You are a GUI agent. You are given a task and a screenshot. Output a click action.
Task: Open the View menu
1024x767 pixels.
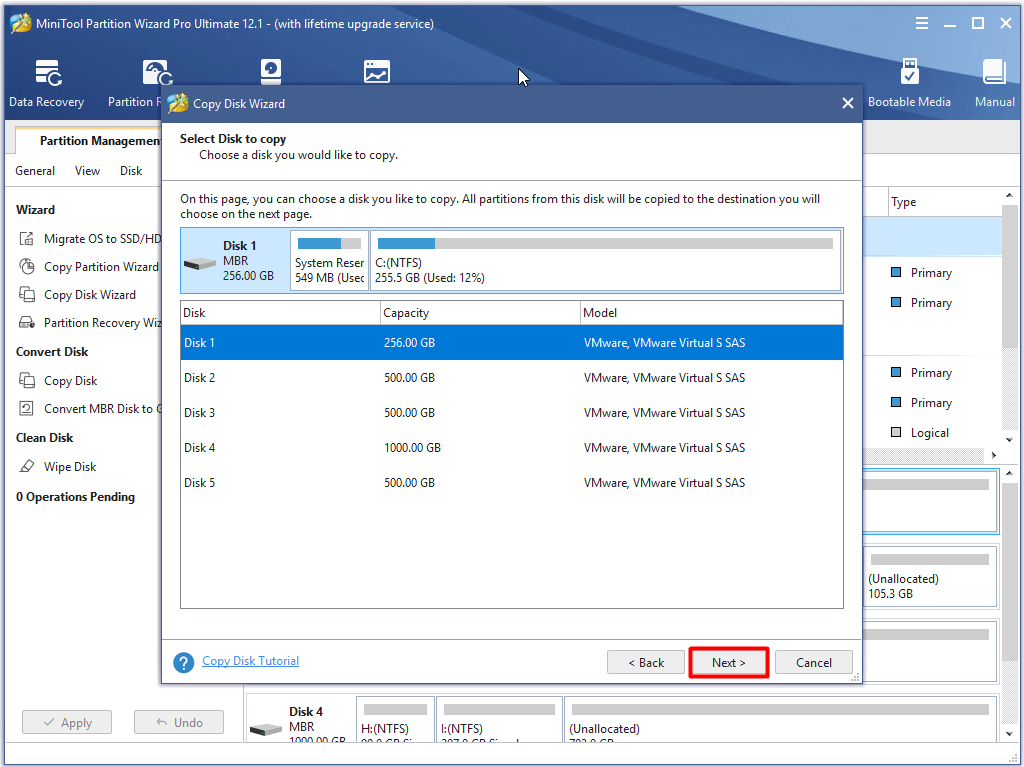88,171
